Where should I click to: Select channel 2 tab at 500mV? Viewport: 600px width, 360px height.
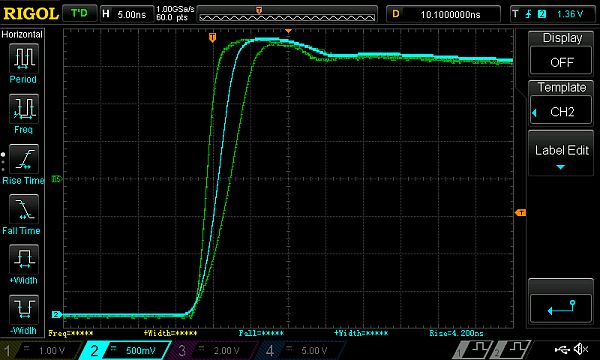126,350
